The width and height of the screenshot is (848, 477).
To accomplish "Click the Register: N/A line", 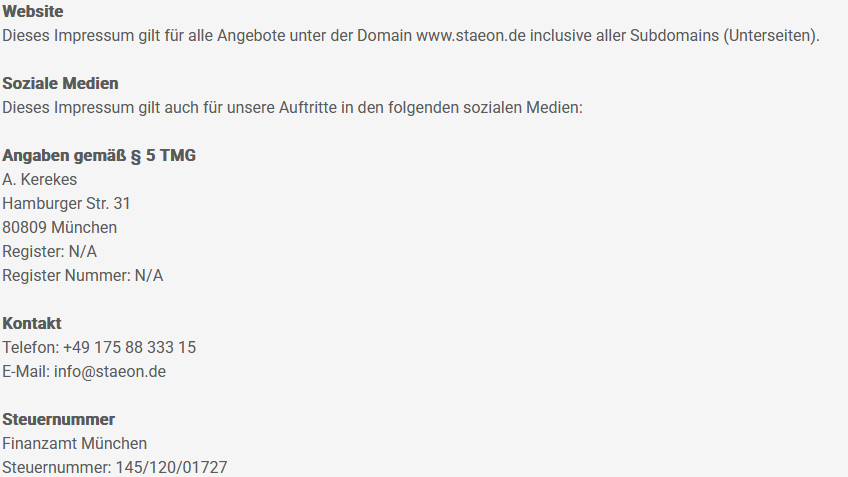I will 50,252.
